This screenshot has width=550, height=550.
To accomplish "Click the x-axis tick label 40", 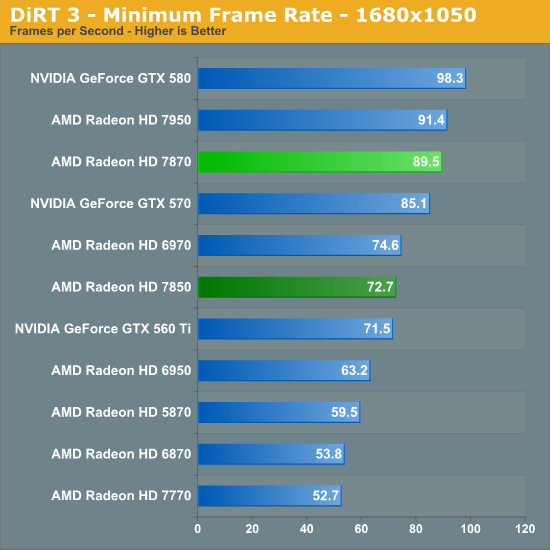I will tap(307, 529).
